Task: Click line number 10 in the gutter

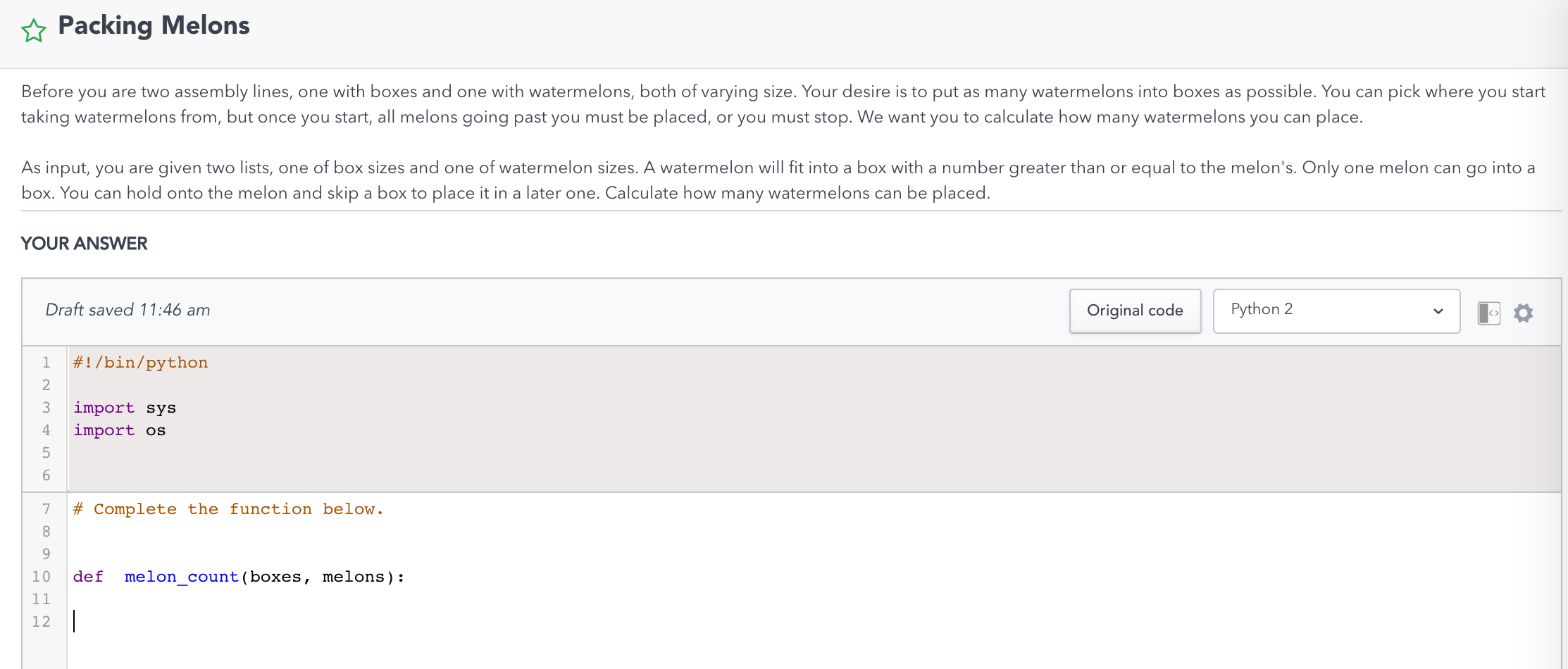Action: tap(41, 576)
